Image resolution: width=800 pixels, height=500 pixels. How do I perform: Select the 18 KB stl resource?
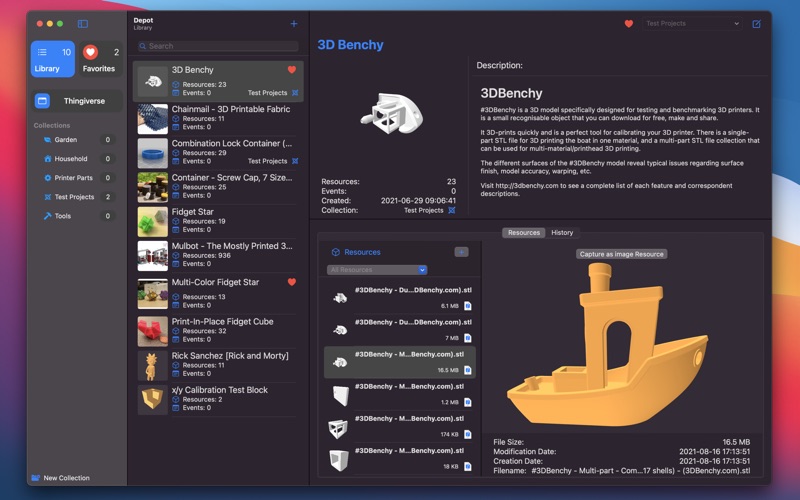coord(400,459)
